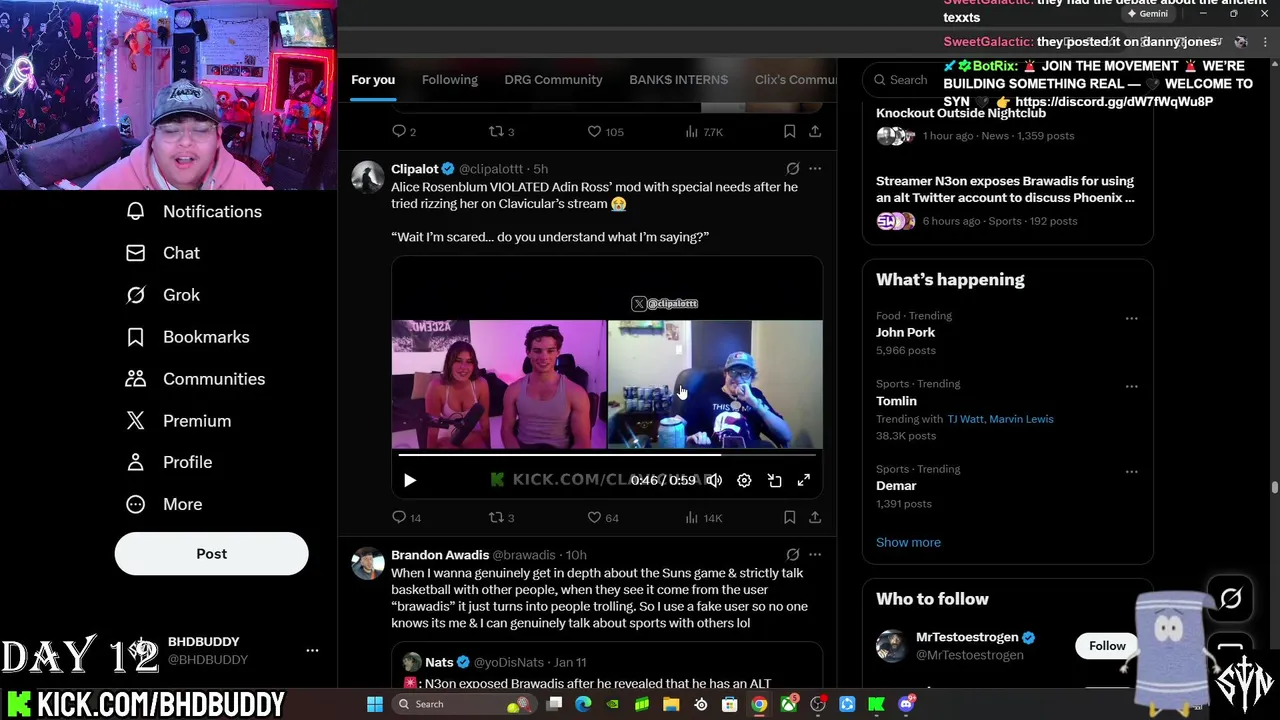This screenshot has width=1280, height=720.
Task: Open video settings gear
Action: pyautogui.click(x=744, y=481)
